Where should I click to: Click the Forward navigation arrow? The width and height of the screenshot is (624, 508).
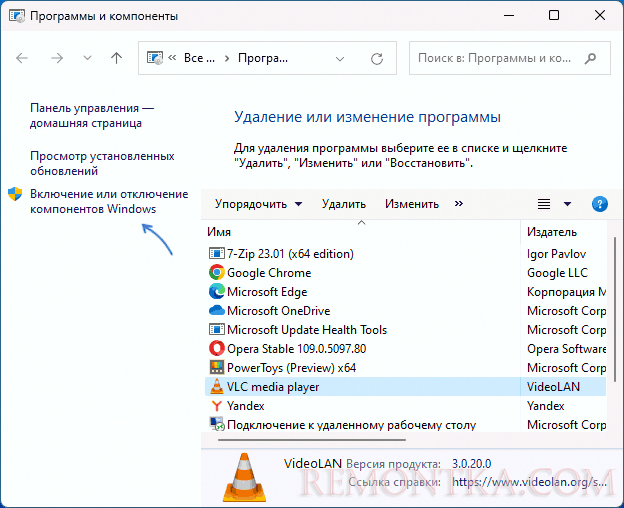pos(57,58)
